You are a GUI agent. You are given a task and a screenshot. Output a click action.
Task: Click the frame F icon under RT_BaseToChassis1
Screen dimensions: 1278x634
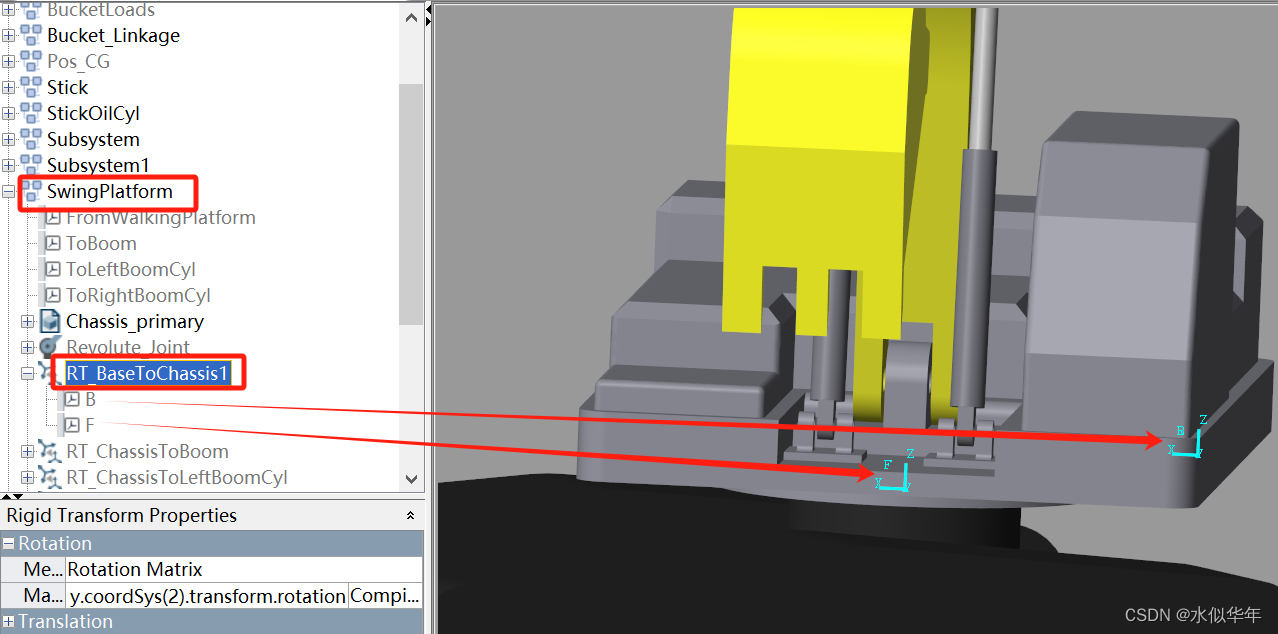click(x=74, y=425)
